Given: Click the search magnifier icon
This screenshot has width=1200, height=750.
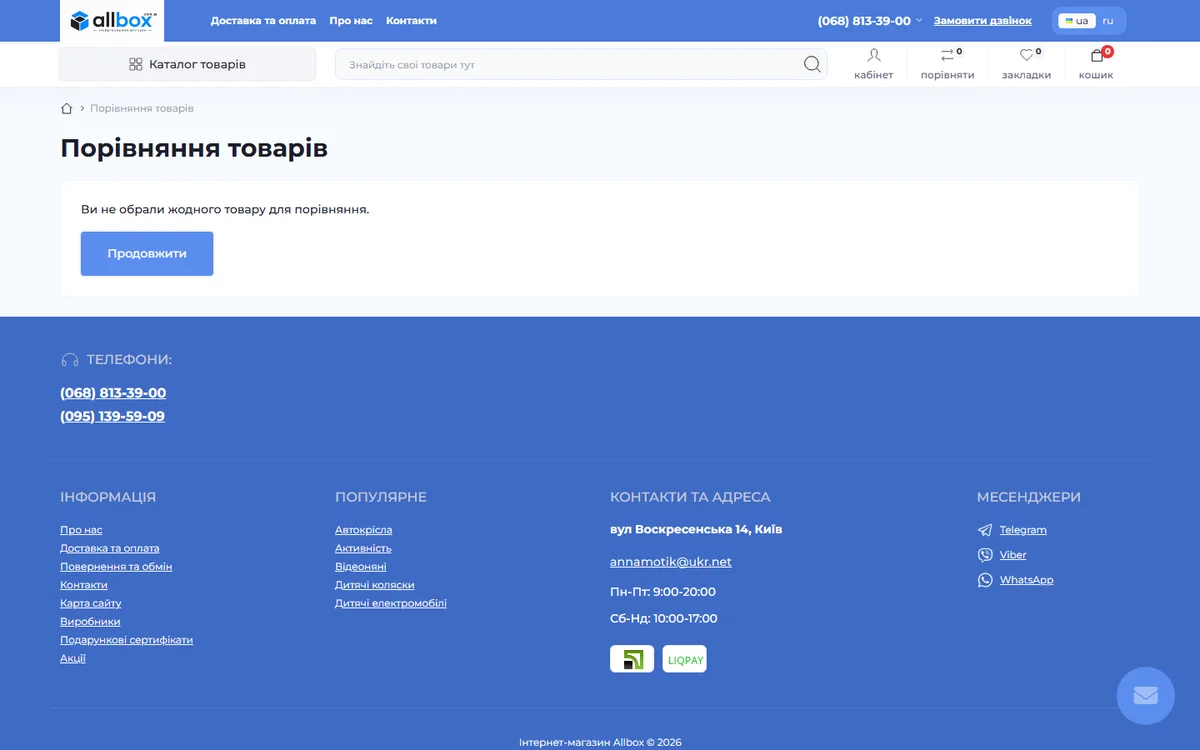Looking at the screenshot, I should (x=812, y=64).
